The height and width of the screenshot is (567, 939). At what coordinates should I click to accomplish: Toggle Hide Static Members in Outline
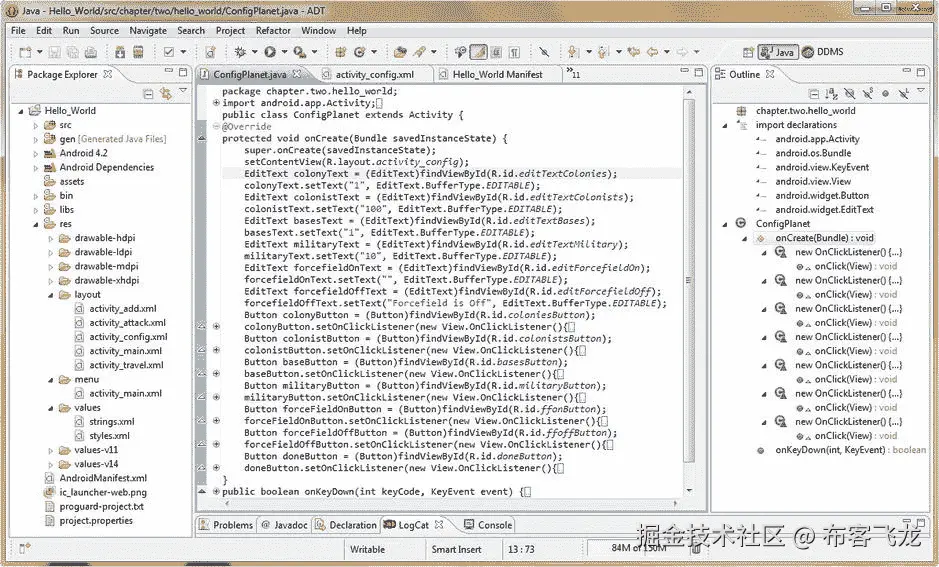pos(867,94)
